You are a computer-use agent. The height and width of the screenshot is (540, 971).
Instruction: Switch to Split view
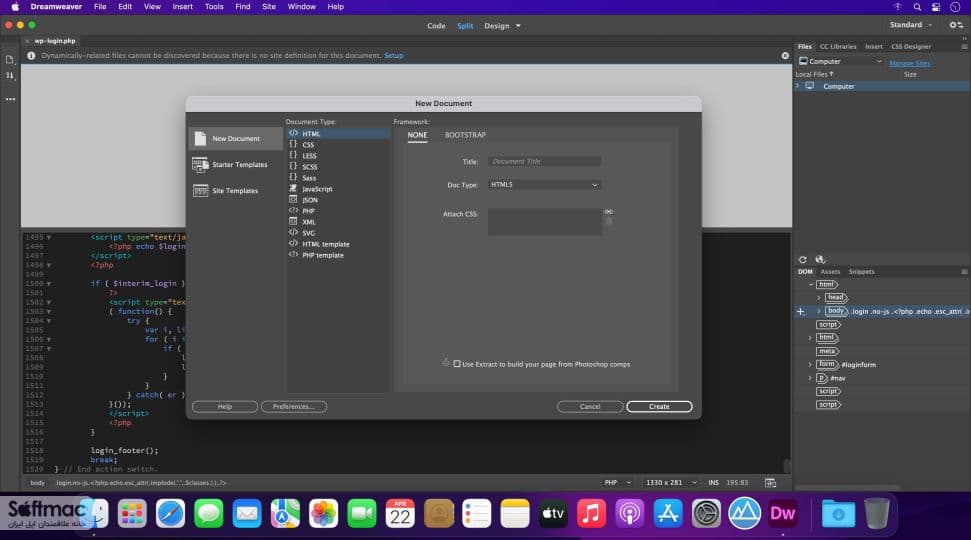pyautogui.click(x=465, y=26)
